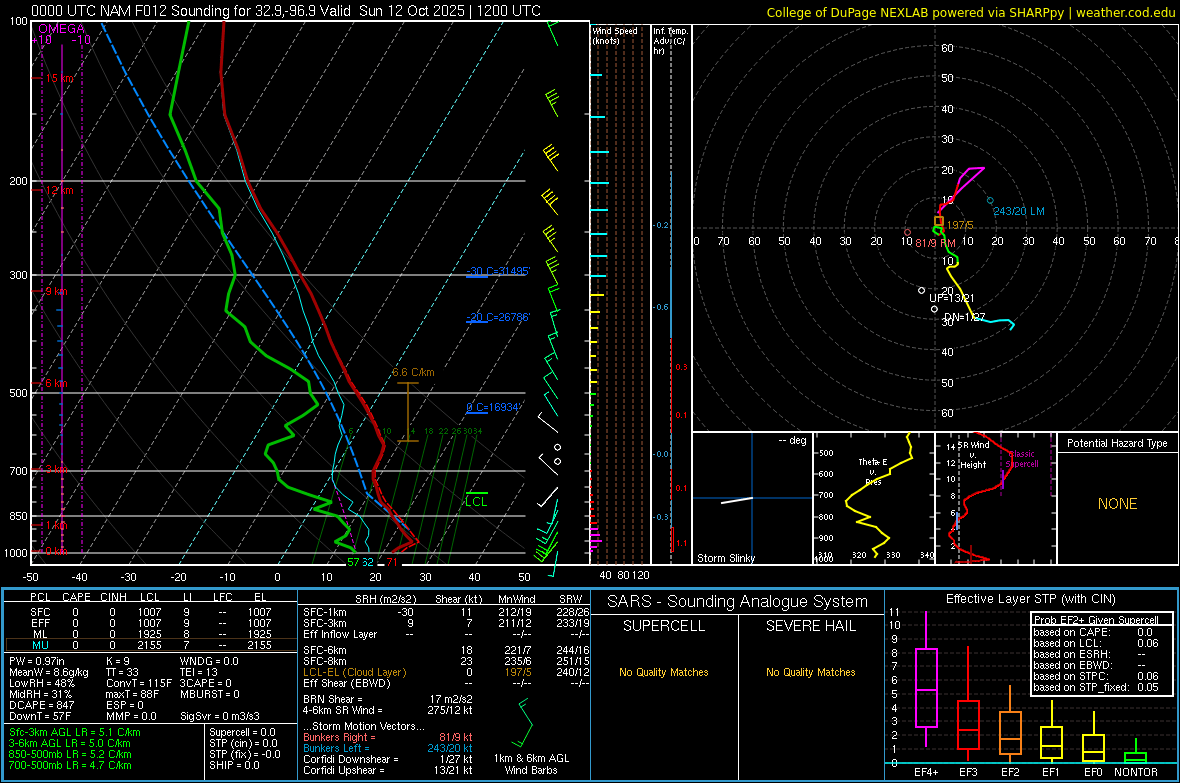1180x783 pixels.
Task: Click the -20 C=26786' level label
Action: pyautogui.click(x=498, y=317)
